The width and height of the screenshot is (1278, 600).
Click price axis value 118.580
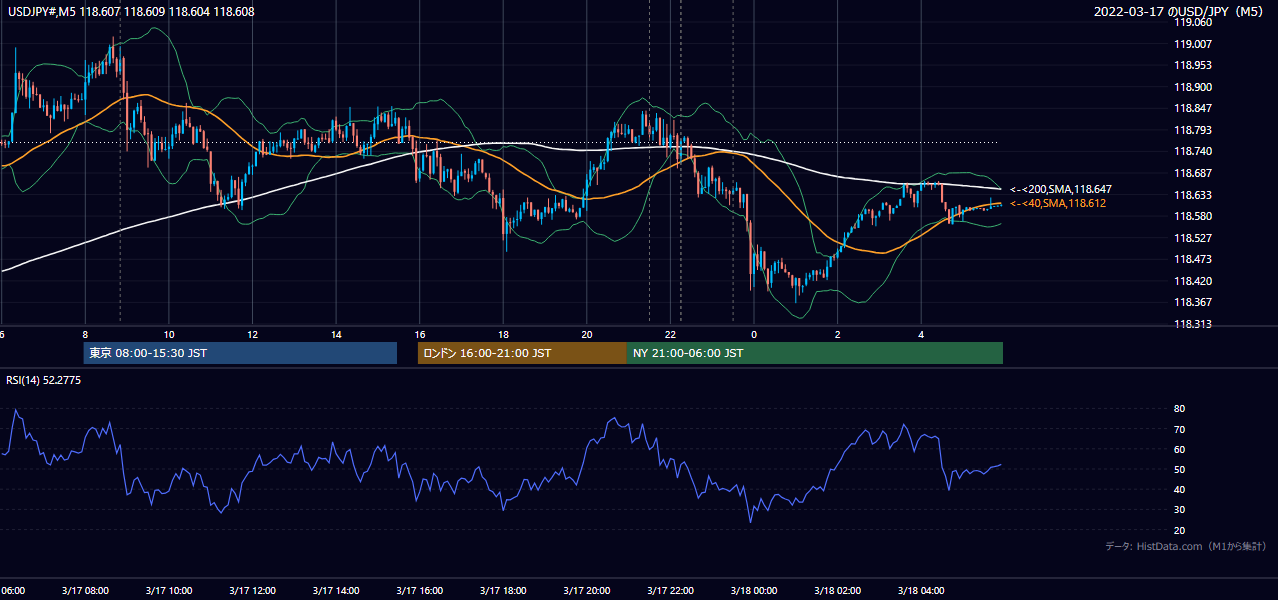coord(1194,216)
